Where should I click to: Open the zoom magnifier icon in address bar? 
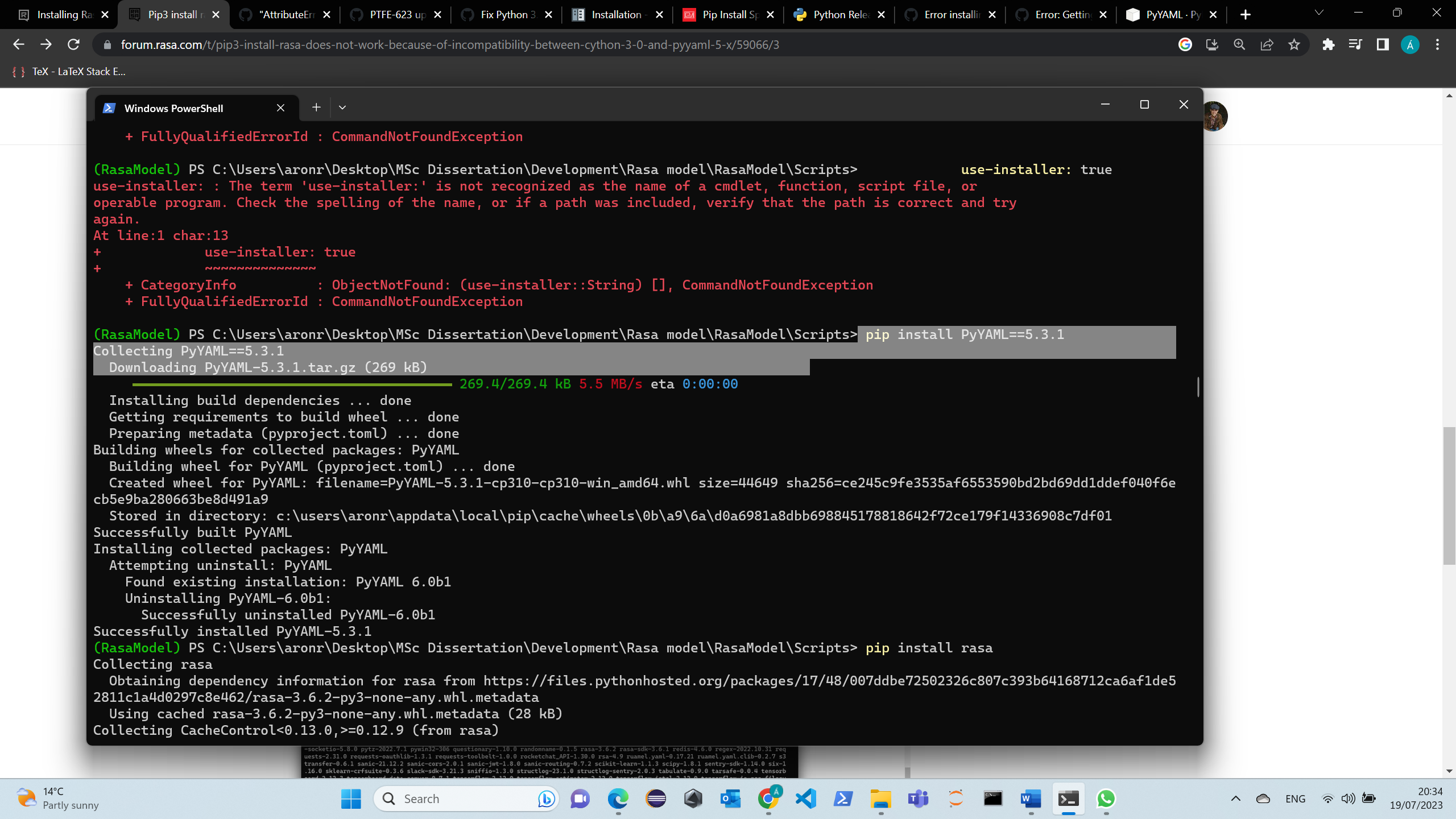coord(1239,44)
